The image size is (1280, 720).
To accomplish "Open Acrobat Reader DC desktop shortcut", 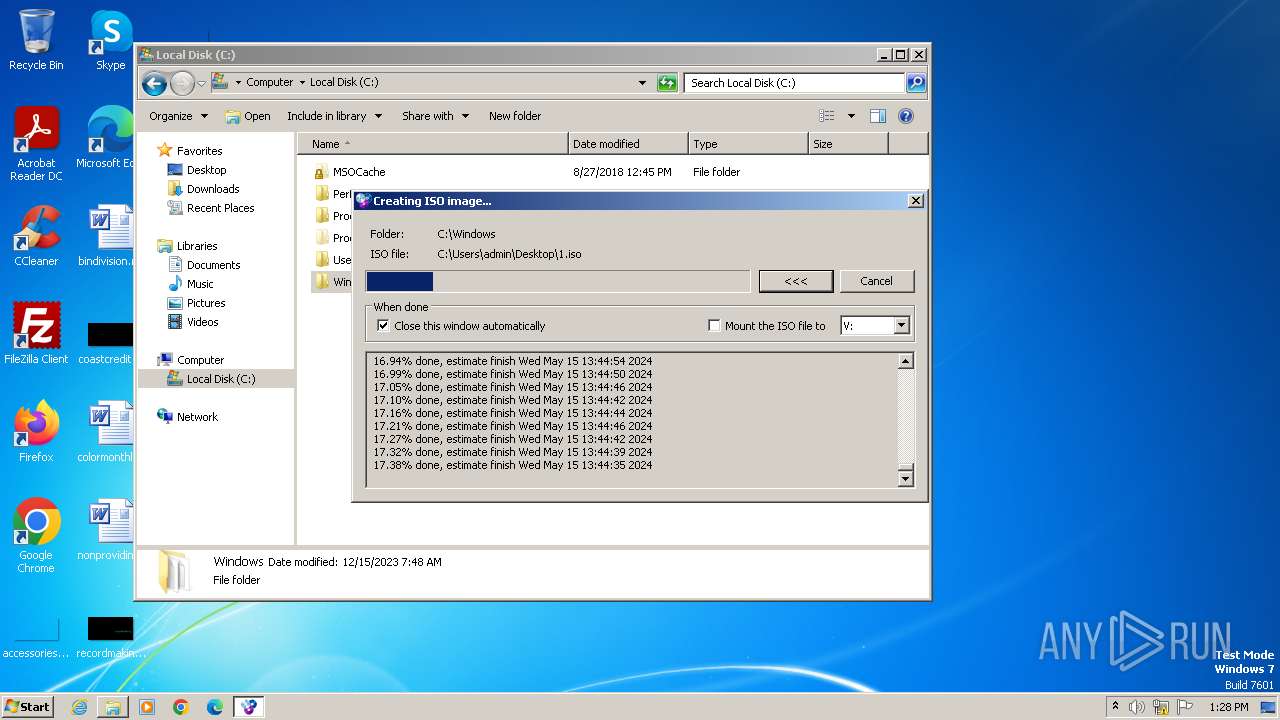I will coord(36,144).
